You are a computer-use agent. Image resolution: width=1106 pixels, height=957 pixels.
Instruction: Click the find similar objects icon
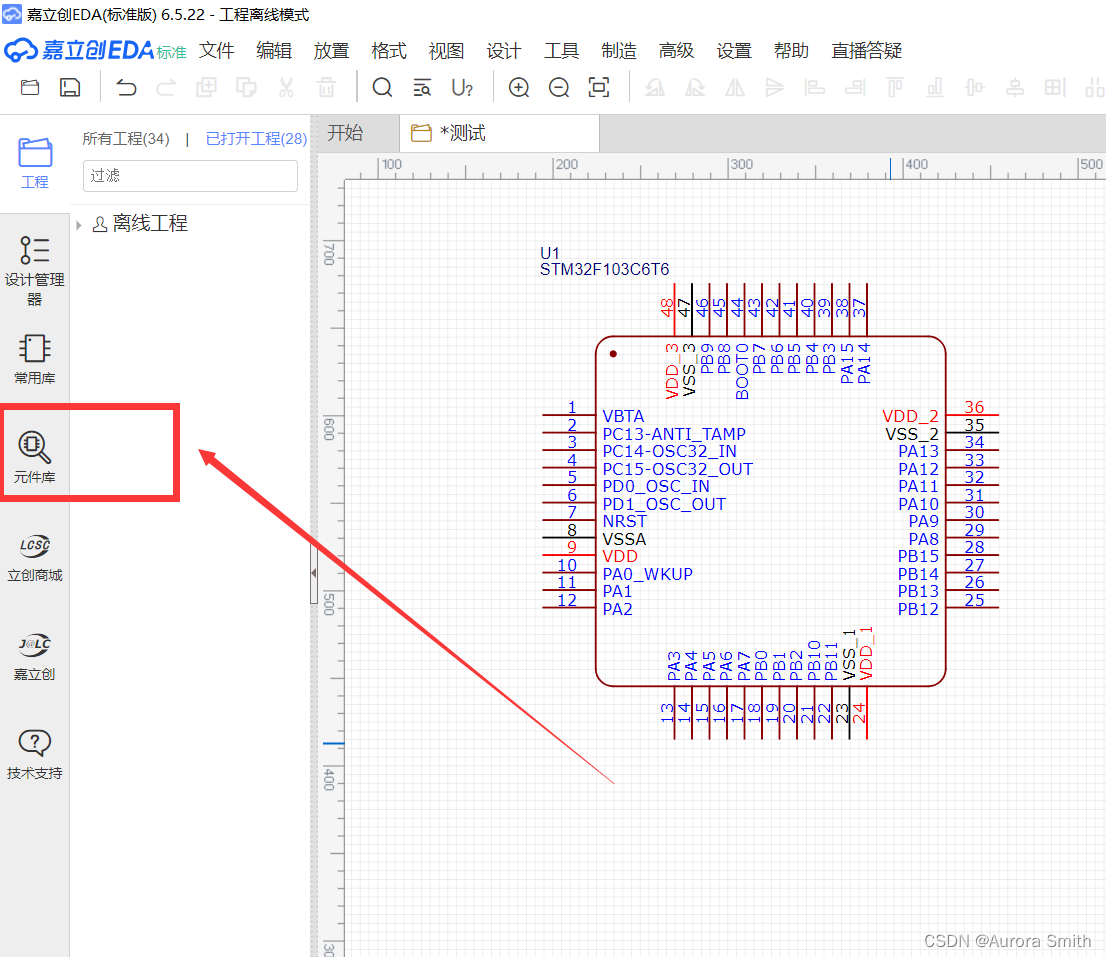pos(422,87)
